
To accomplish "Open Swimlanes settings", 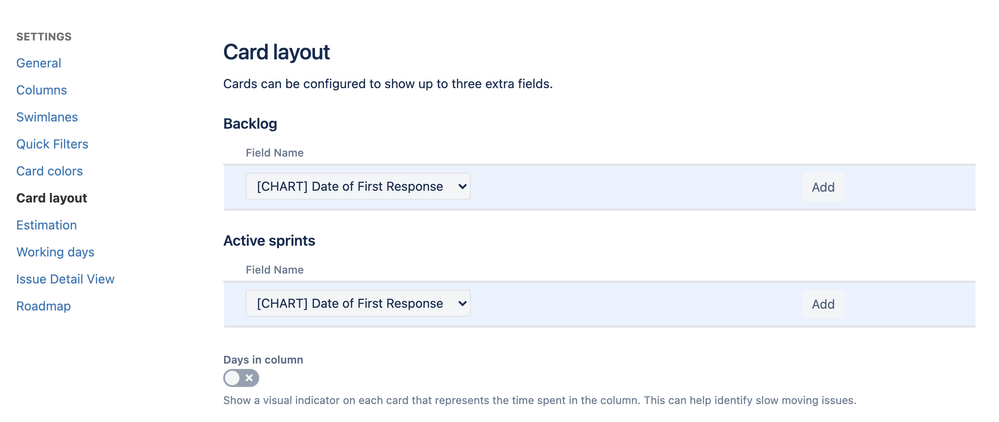I will tap(47, 117).
